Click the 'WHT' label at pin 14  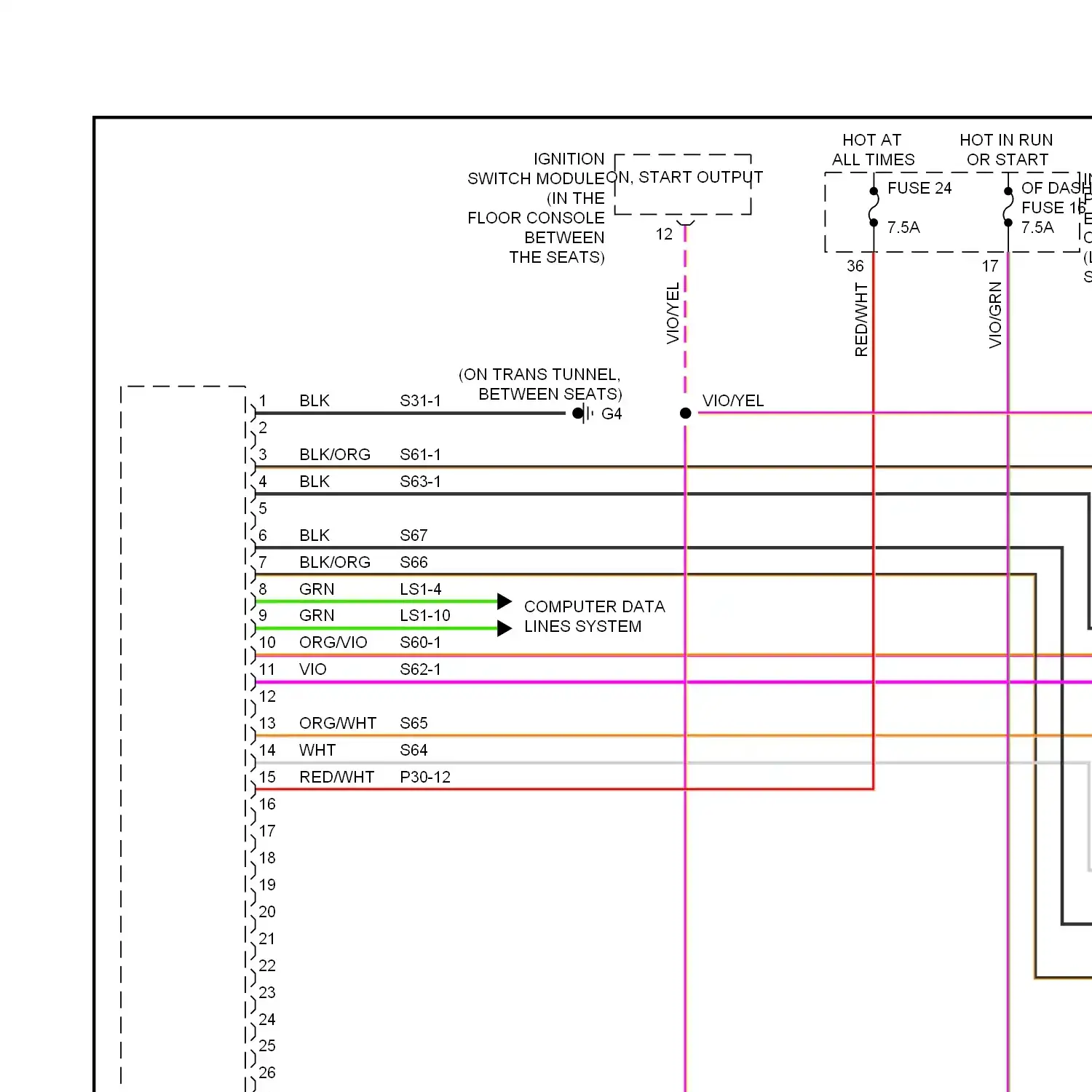click(x=317, y=750)
